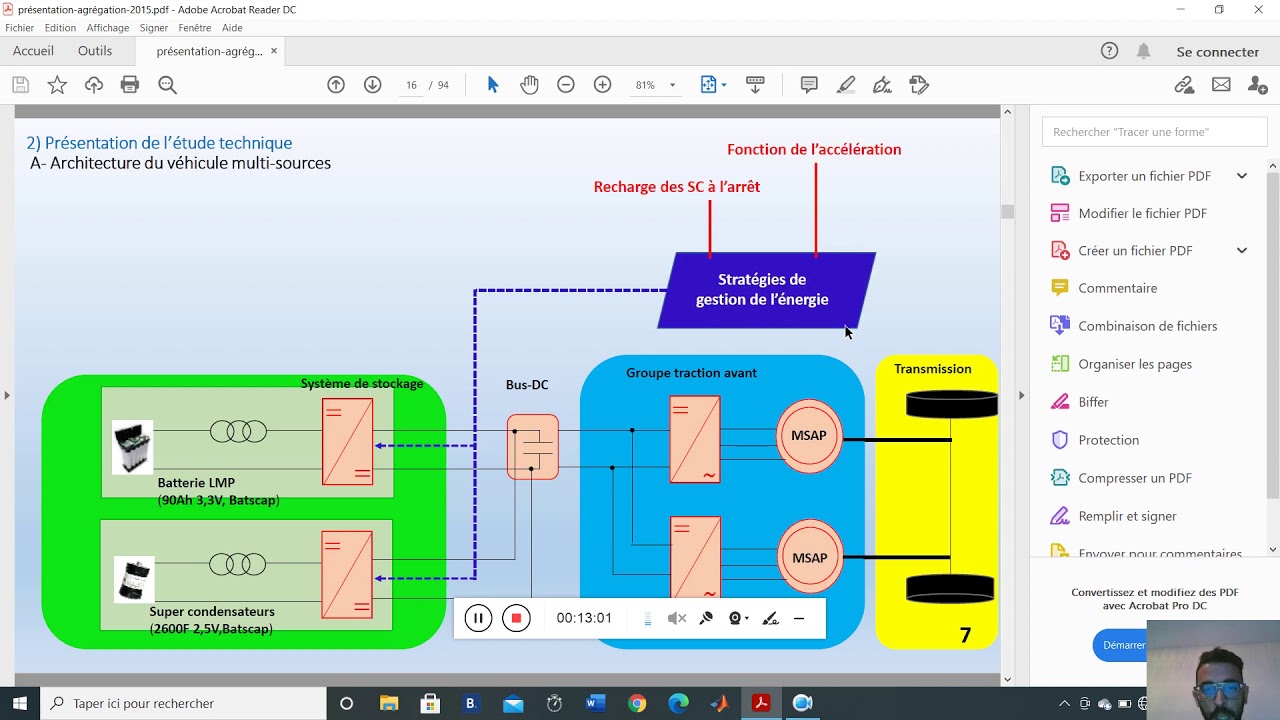Zoom out with the minus circle

coord(566,85)
